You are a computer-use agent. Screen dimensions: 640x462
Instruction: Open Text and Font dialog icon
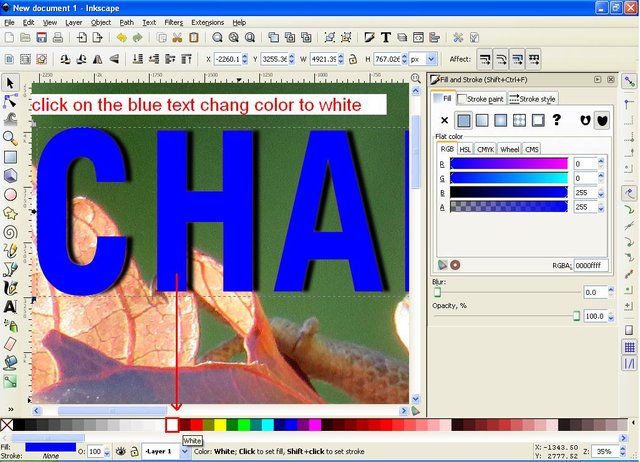[x=386, y=38]
